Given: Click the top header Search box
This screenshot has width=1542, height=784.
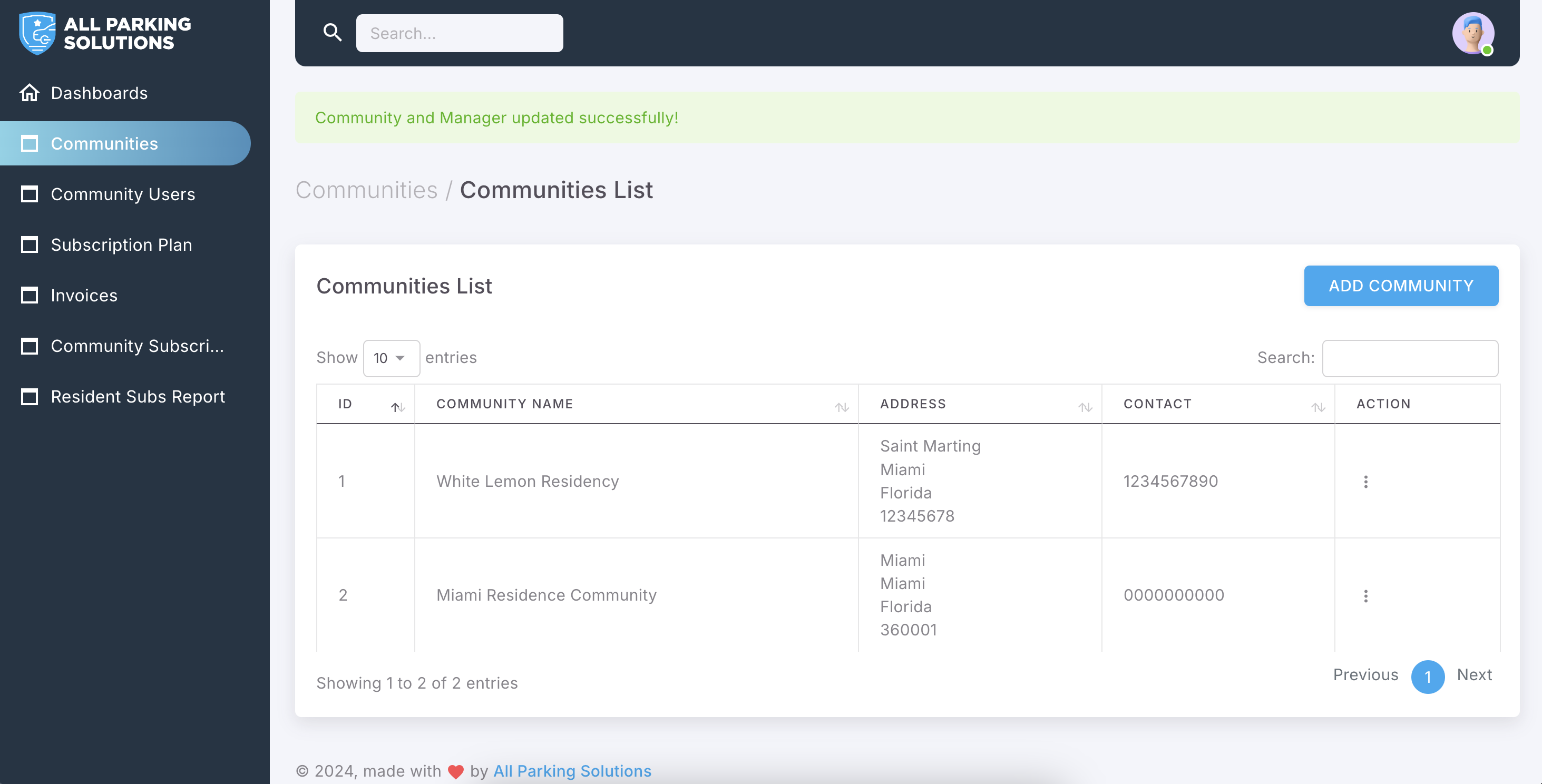Looking at the screenshot, I should click(459, 34).
